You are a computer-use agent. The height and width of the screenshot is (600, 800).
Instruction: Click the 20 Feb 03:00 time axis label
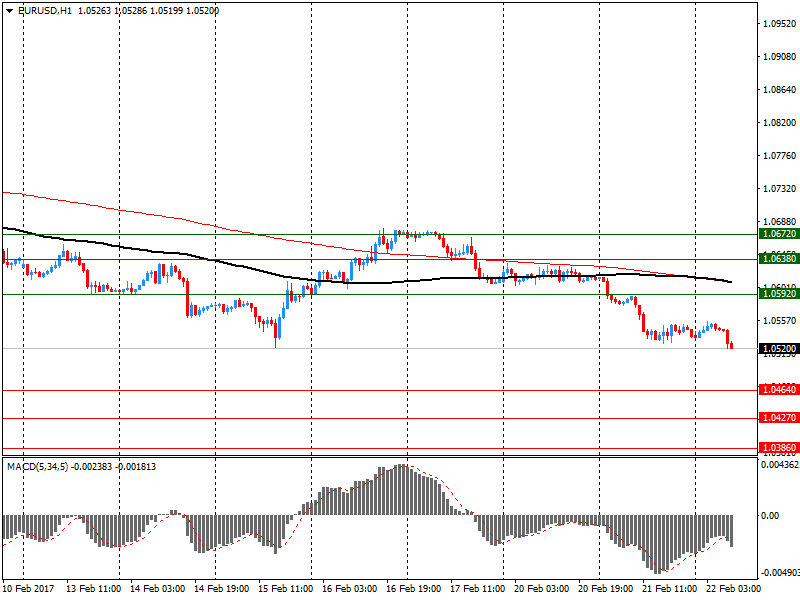tap(542, 589)
